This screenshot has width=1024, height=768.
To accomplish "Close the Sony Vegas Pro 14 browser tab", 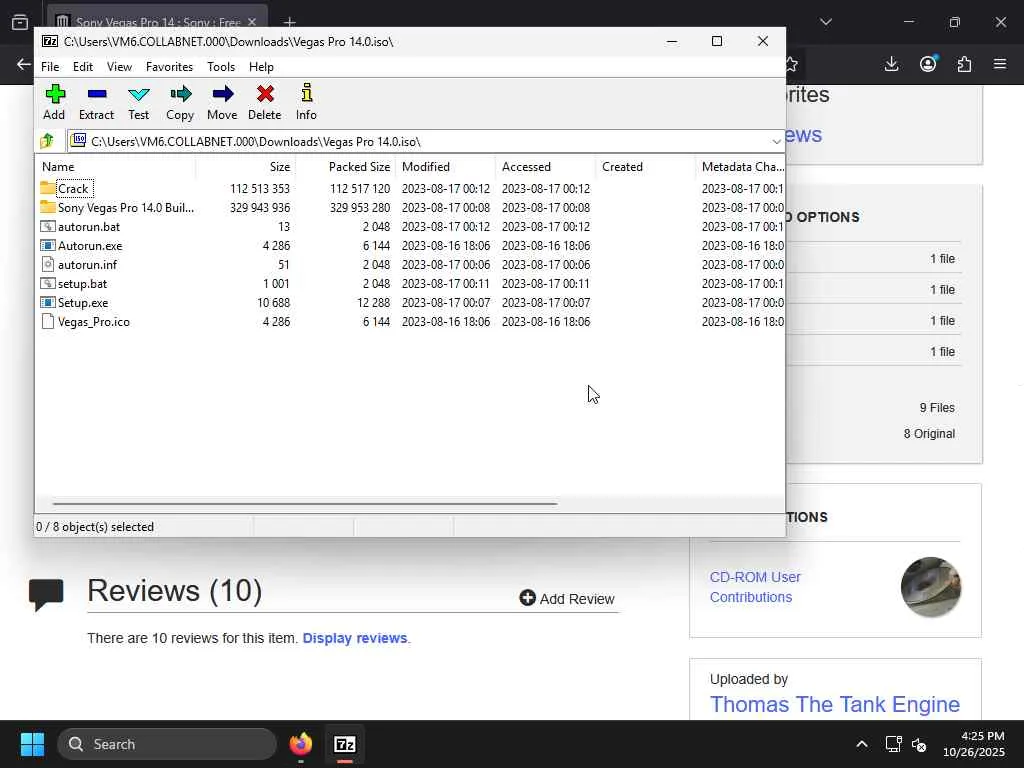I will [x=252, y=22].
